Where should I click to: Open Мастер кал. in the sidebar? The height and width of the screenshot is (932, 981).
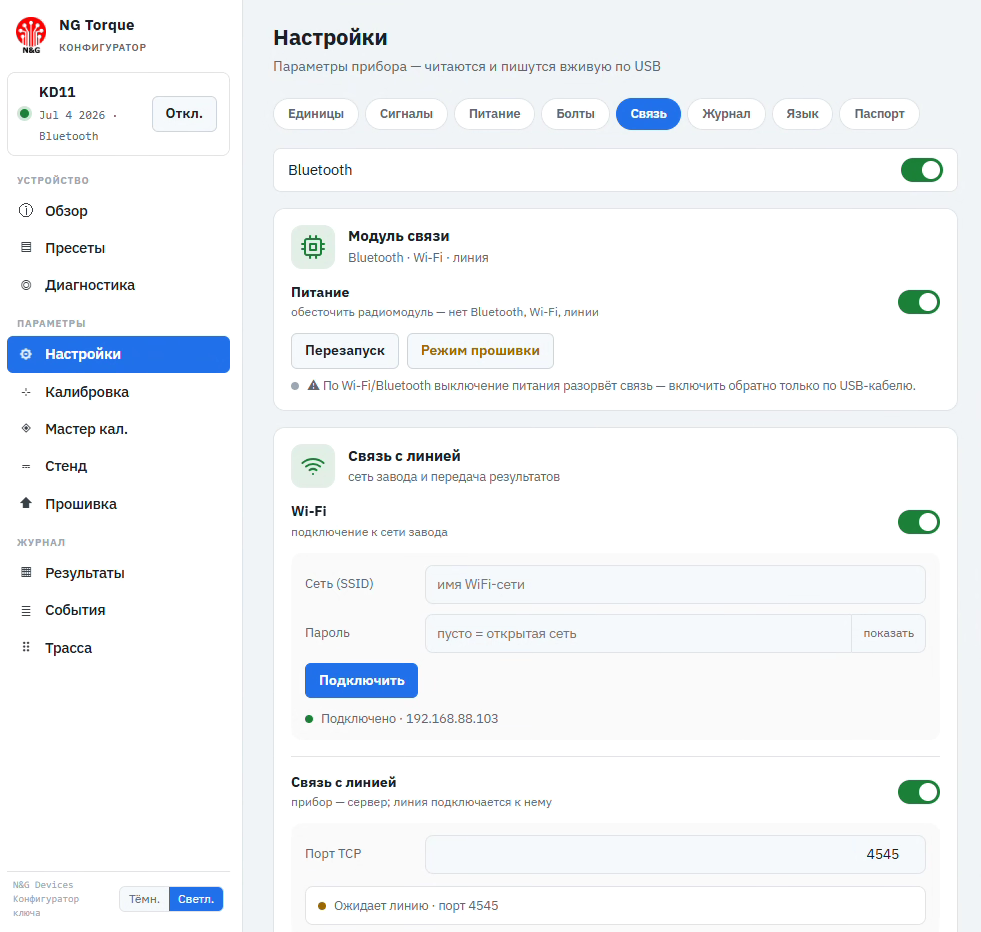coord(118,429)
